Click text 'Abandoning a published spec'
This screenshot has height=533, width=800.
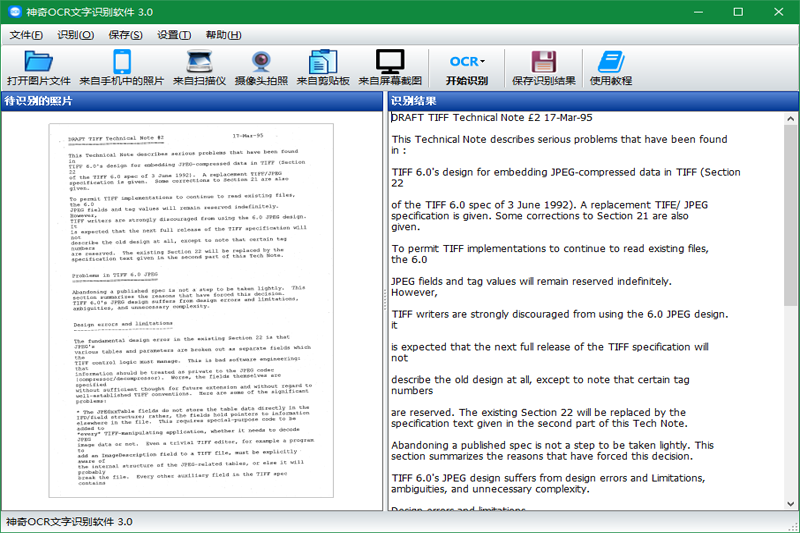(x=460, y=445)
